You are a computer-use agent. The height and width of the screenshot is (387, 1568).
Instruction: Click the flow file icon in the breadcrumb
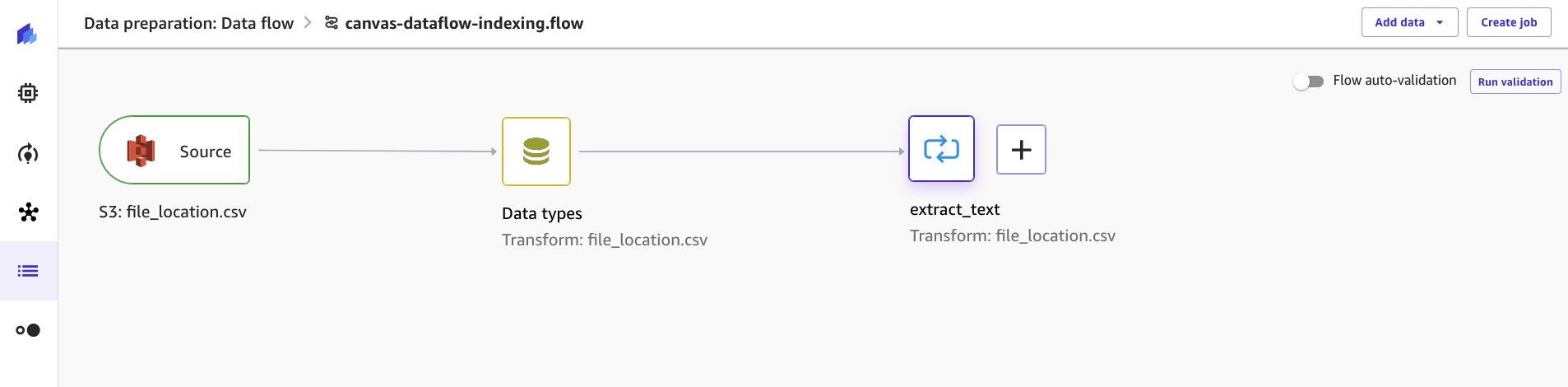332,23
